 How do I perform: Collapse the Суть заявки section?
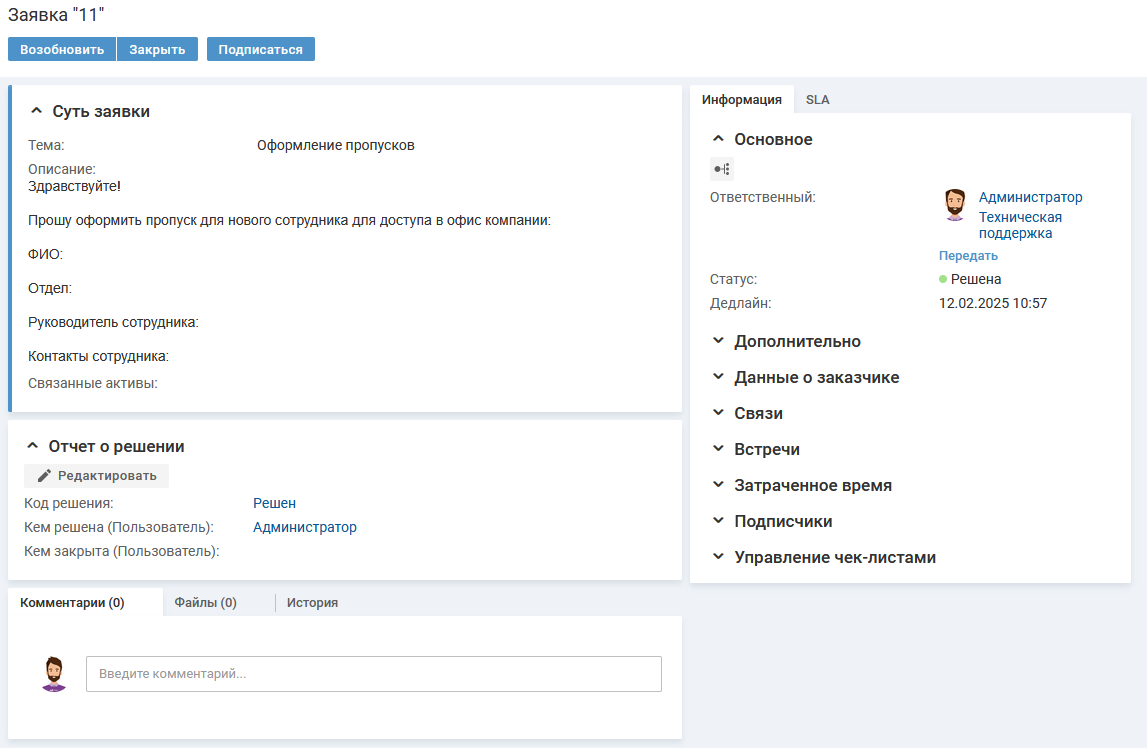click(37, 112)
